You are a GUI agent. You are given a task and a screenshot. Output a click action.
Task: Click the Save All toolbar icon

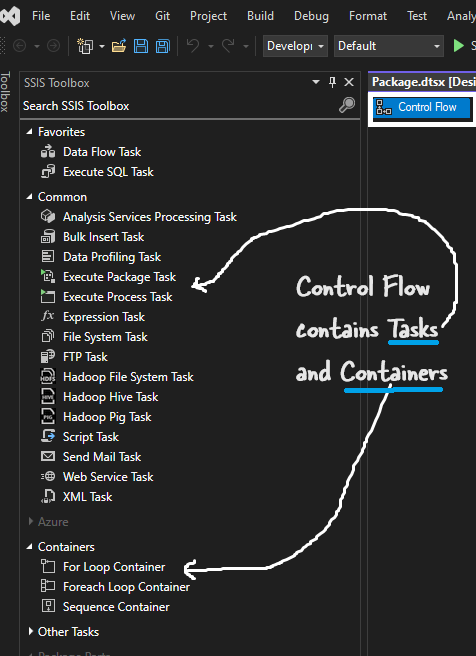[x=163, y=46]
